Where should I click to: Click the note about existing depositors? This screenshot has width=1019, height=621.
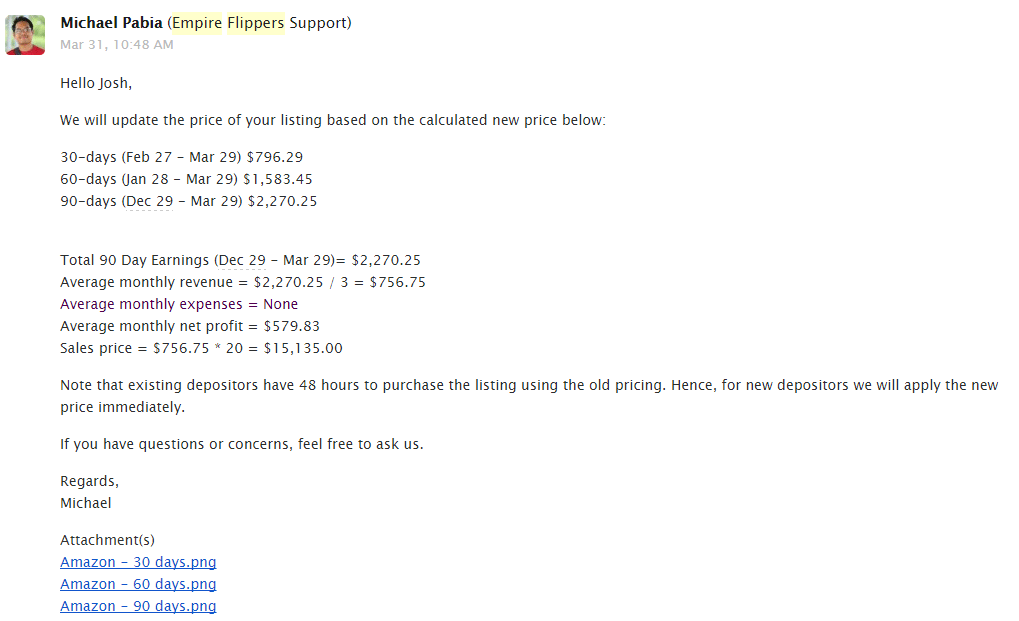tap(528, 386)
